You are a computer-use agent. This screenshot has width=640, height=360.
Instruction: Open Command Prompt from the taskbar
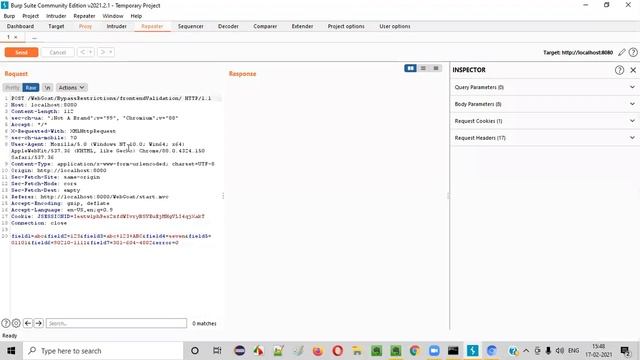453,351
